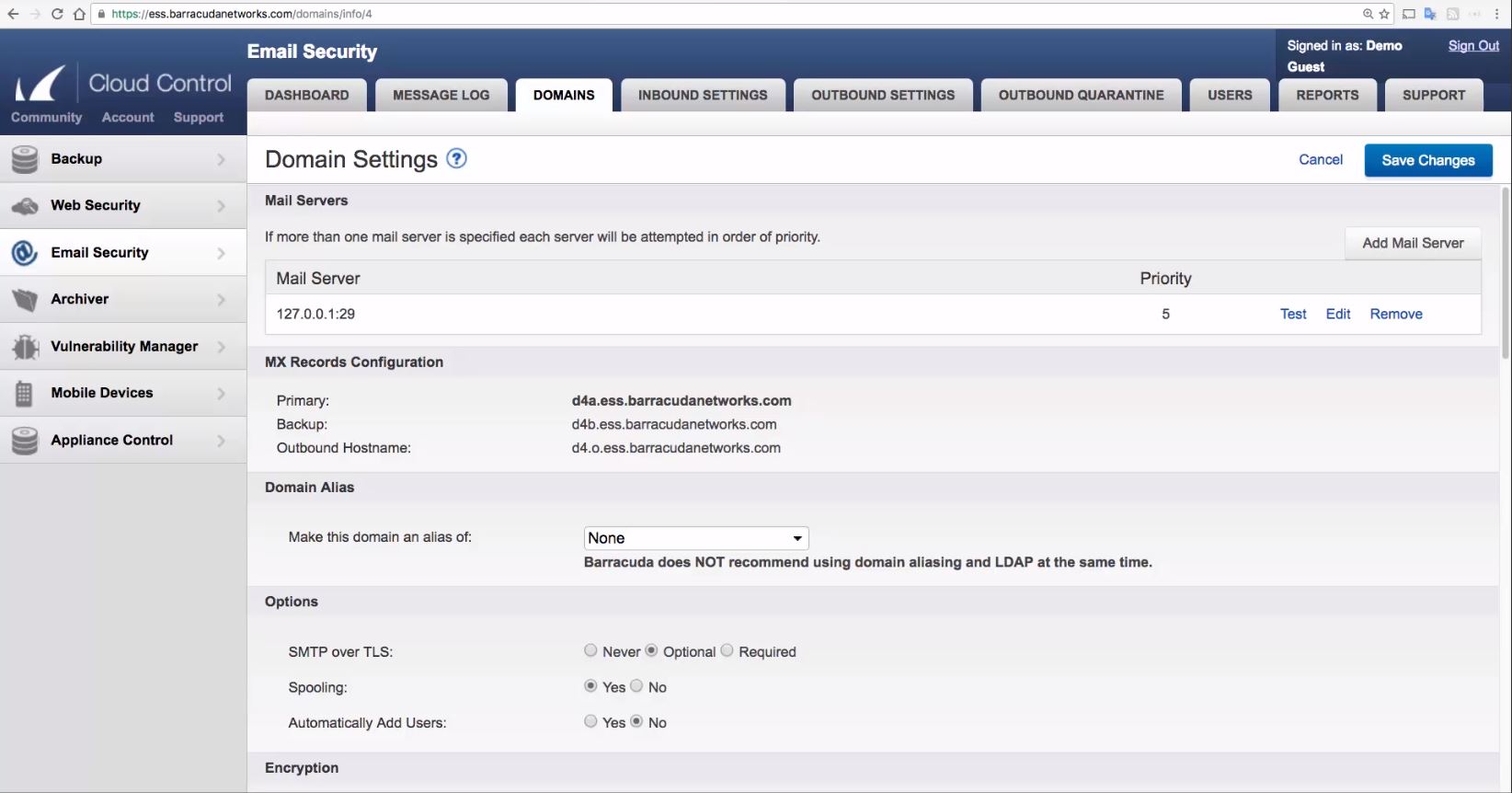Image resolution: width=1512 pixels, height=793 pixels.
Task: Click the Mobile Devices sidebar icon
Action: tap(25, 394)
